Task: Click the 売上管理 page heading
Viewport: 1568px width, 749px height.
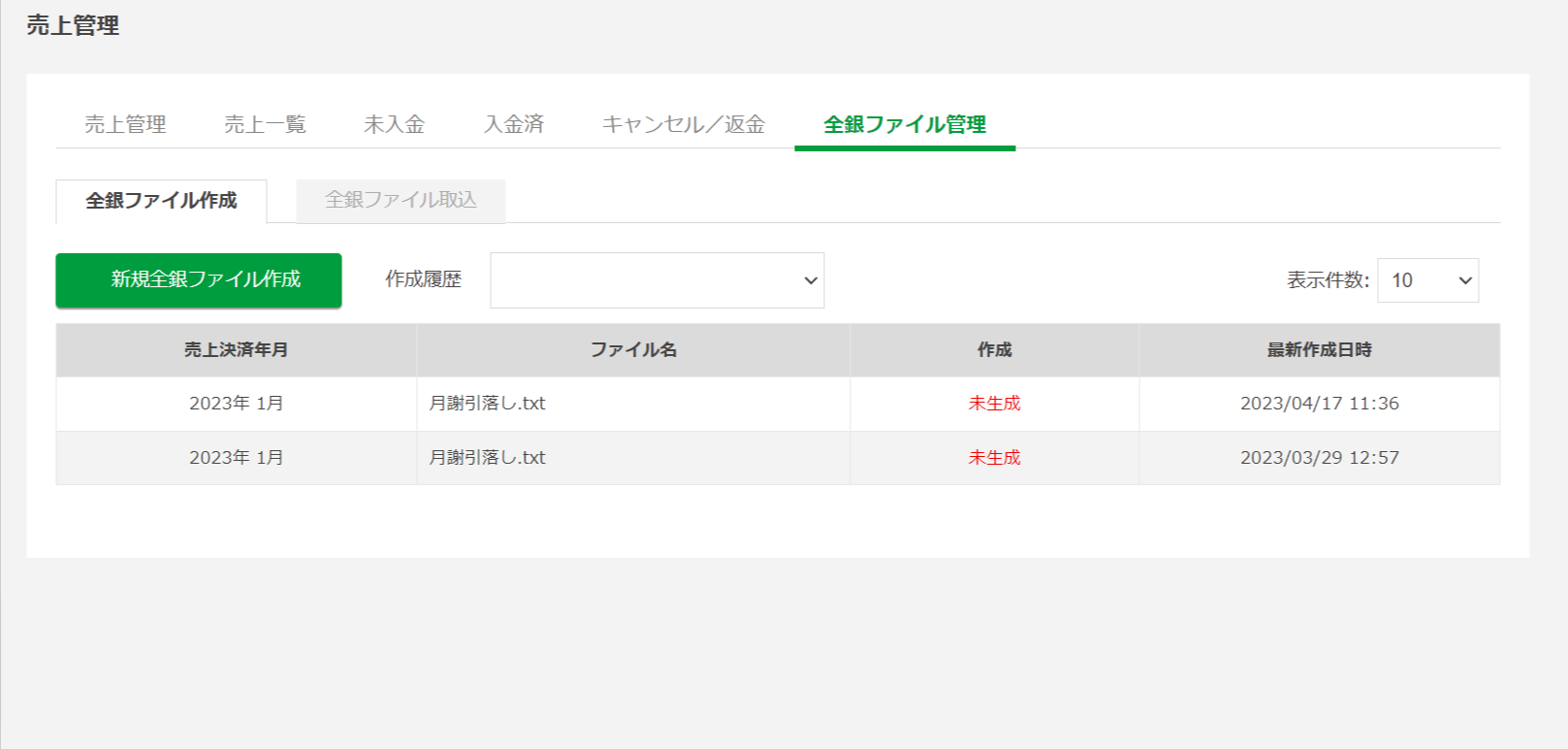Action: [73, 25]
